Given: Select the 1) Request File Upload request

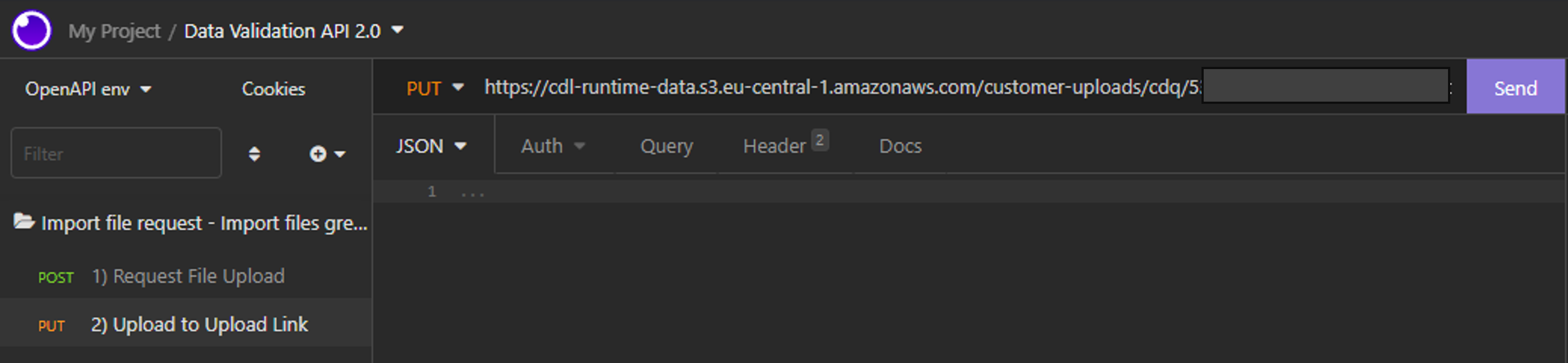Looking at the screenshot, I should click(186, 276).
